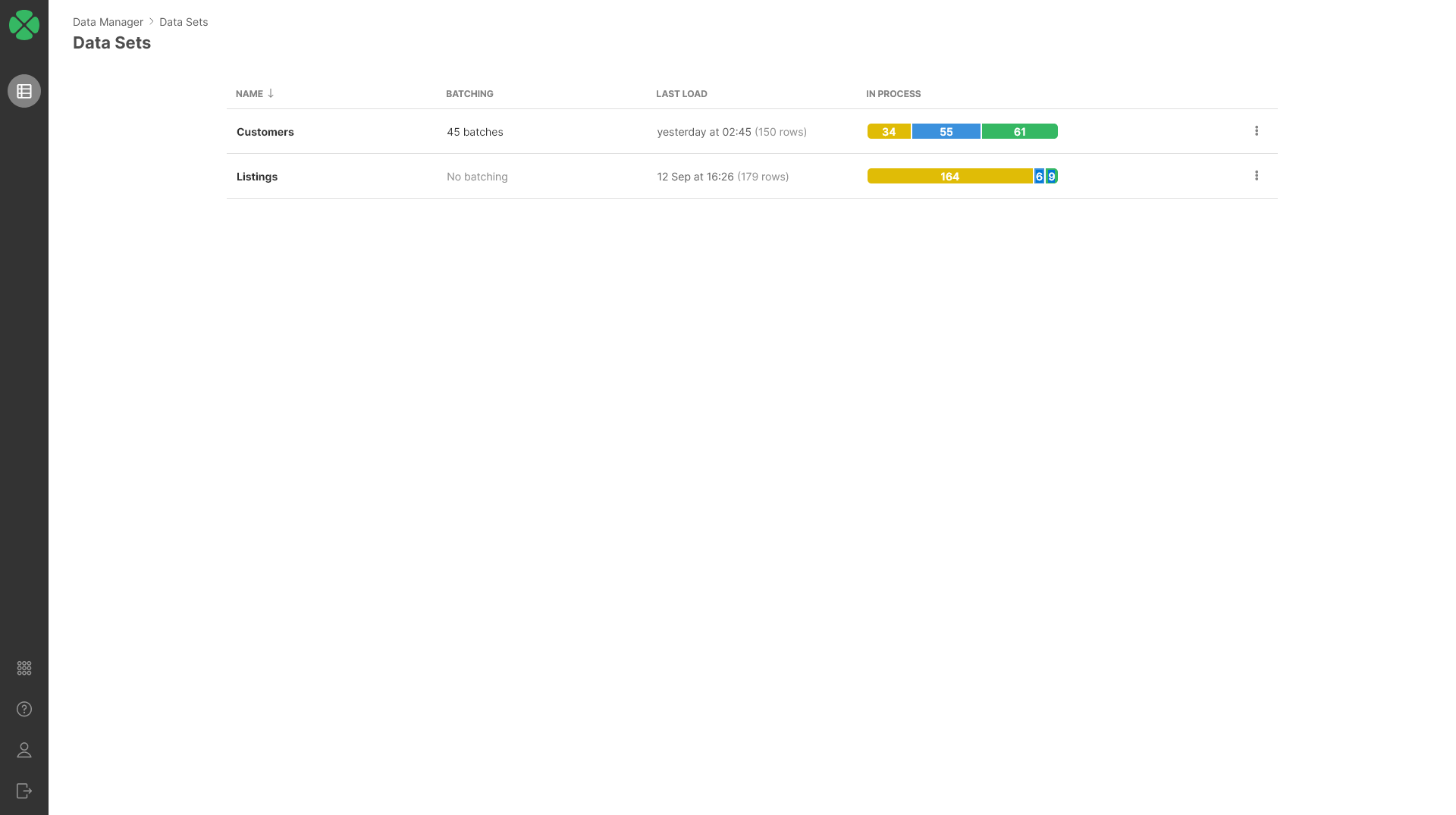Select the Listings dataset name
This screenshot has height=815, width=1456.
[257, 176]
